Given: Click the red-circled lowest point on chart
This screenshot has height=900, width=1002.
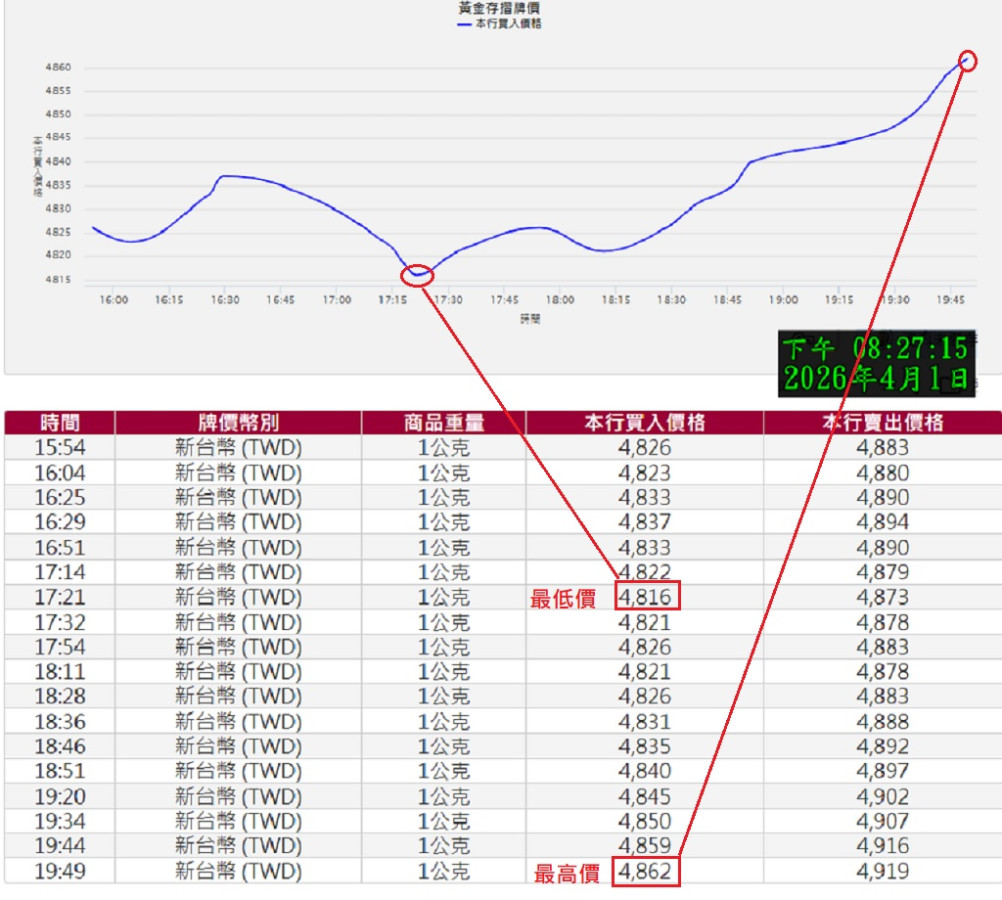Looking at the screenshot, I should pos(417,275).
